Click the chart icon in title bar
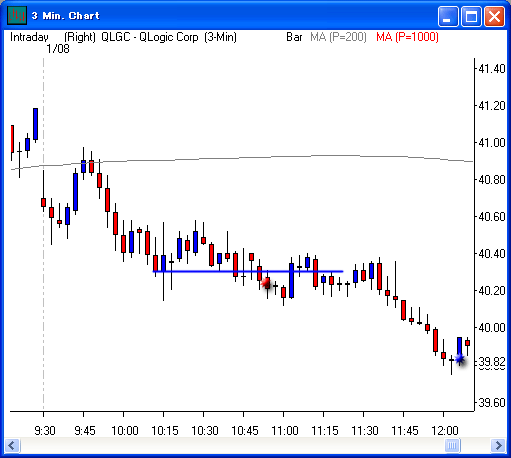 coord(17,15)
